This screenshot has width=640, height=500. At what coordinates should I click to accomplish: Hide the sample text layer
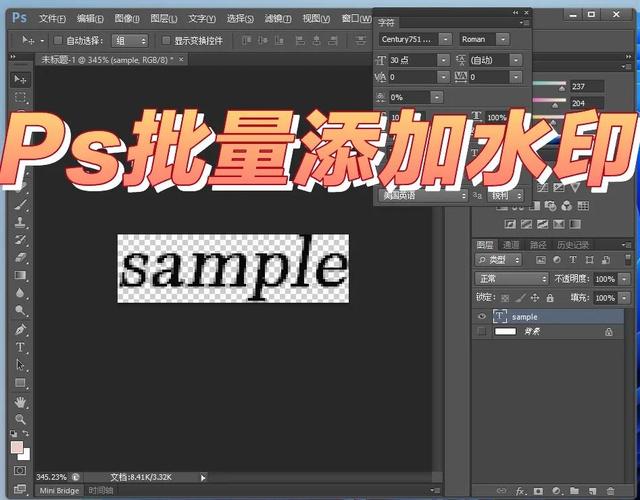[482, 316]
